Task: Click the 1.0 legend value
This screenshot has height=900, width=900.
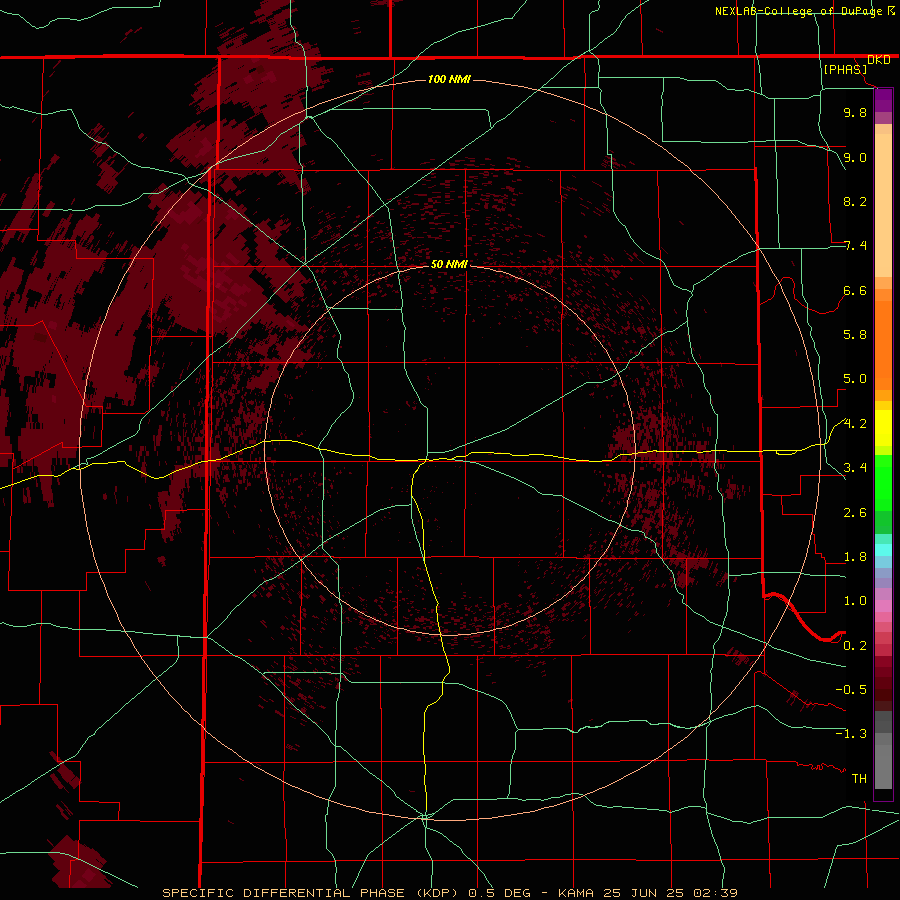Action: coord(855,601)
